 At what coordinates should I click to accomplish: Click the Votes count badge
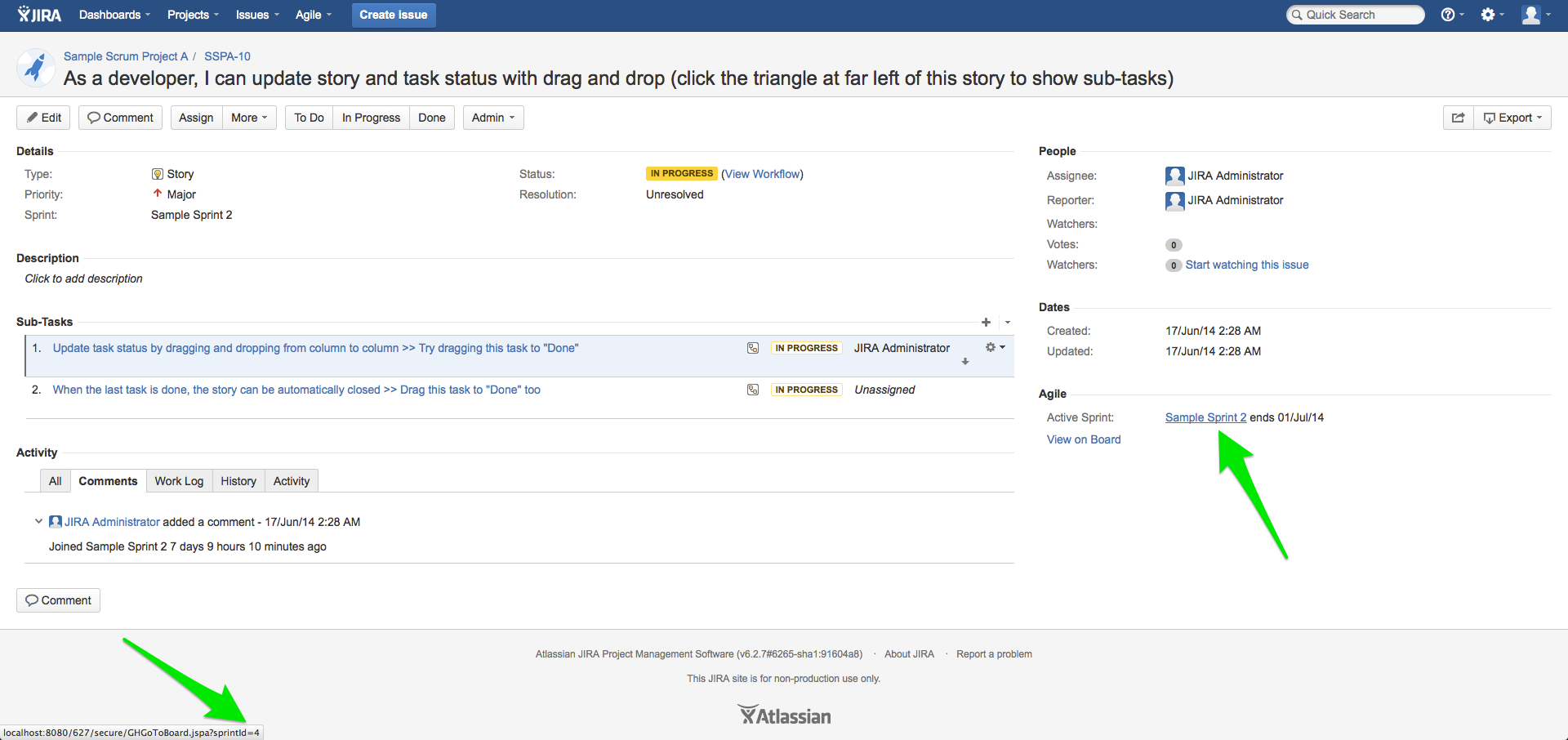pos(1174,245)
